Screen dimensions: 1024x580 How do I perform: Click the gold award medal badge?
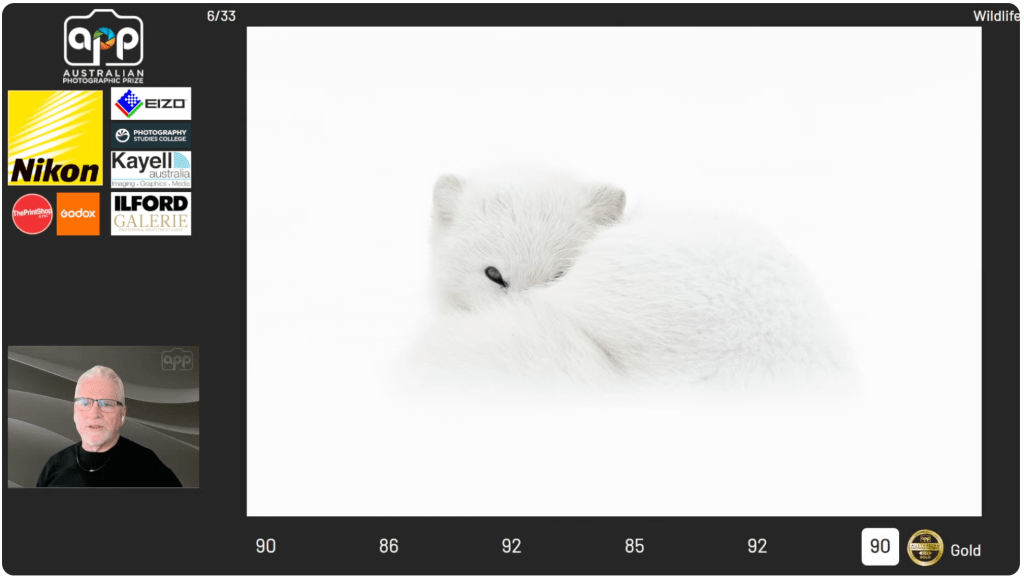pos(925,547)
